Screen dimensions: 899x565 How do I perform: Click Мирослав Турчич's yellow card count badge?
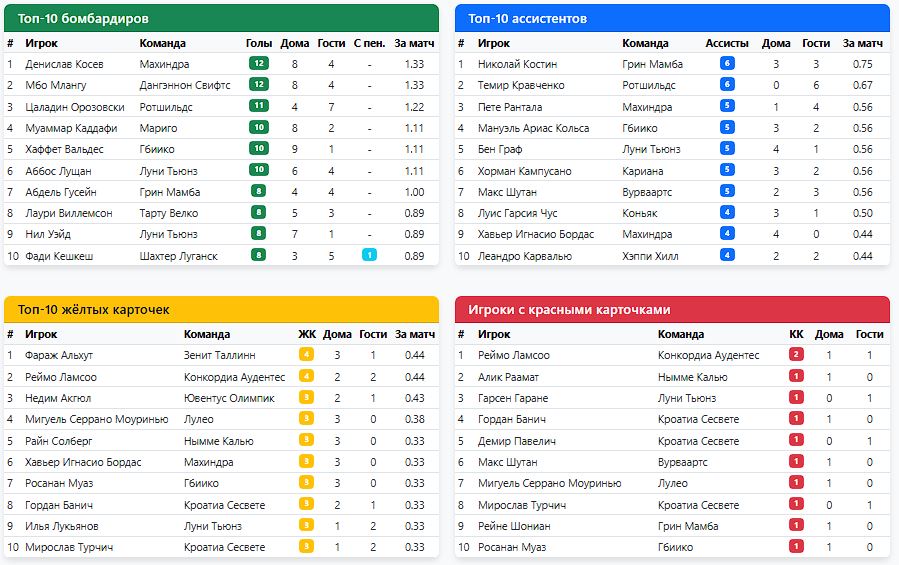[x=306, y=547]
